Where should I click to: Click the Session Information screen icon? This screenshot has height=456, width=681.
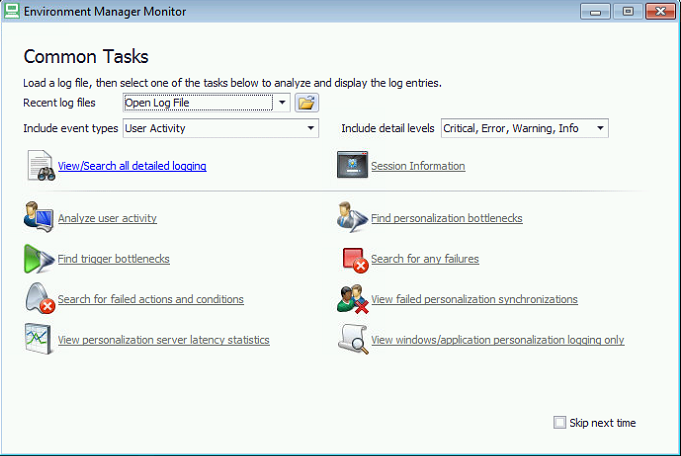(x=352, y=165)
